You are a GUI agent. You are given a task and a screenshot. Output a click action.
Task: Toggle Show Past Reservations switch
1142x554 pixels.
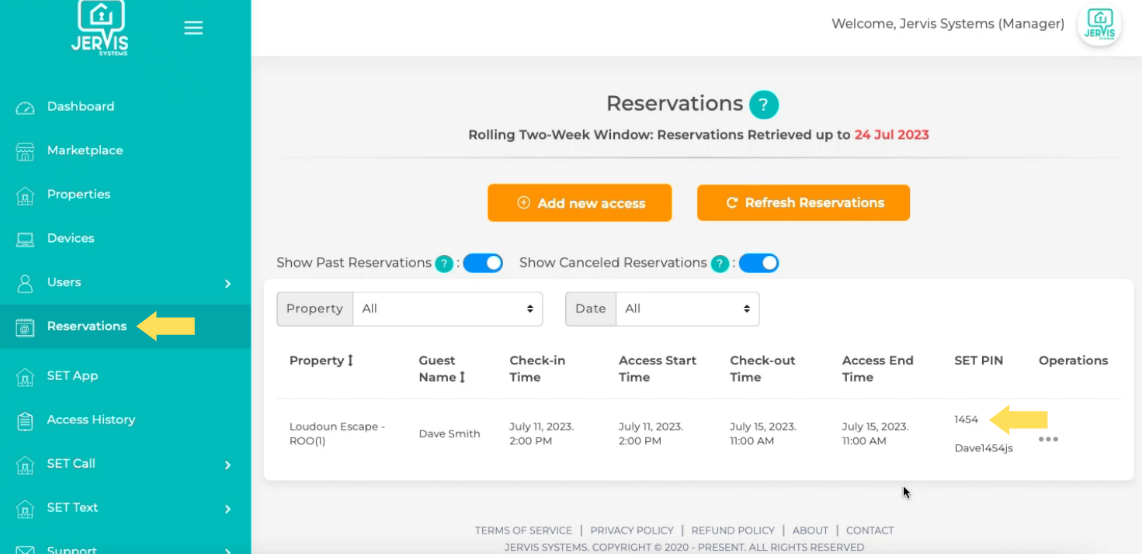482,263
